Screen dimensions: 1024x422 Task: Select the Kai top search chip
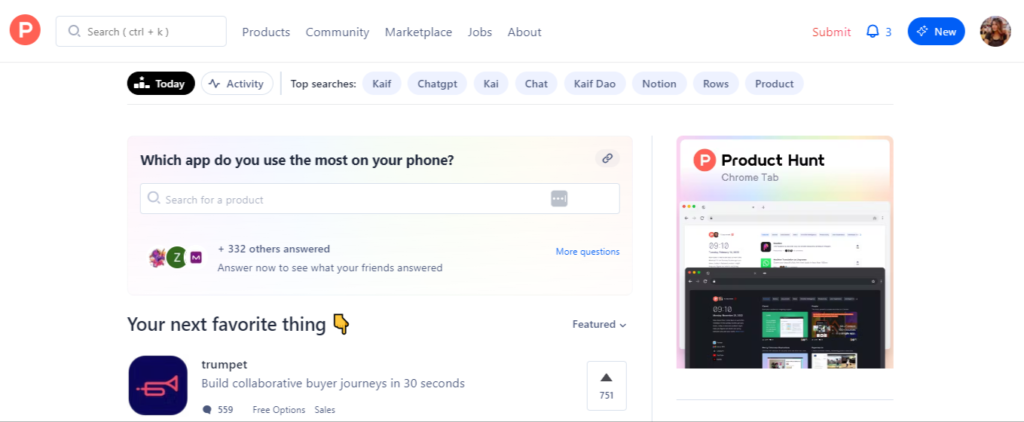pos(490,84)
